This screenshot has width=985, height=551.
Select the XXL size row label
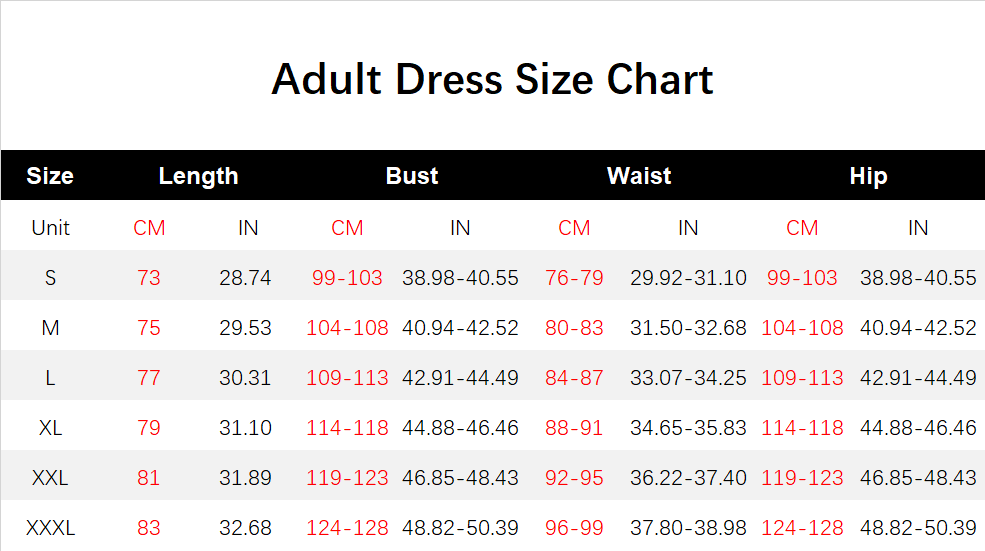pos(50,478)
